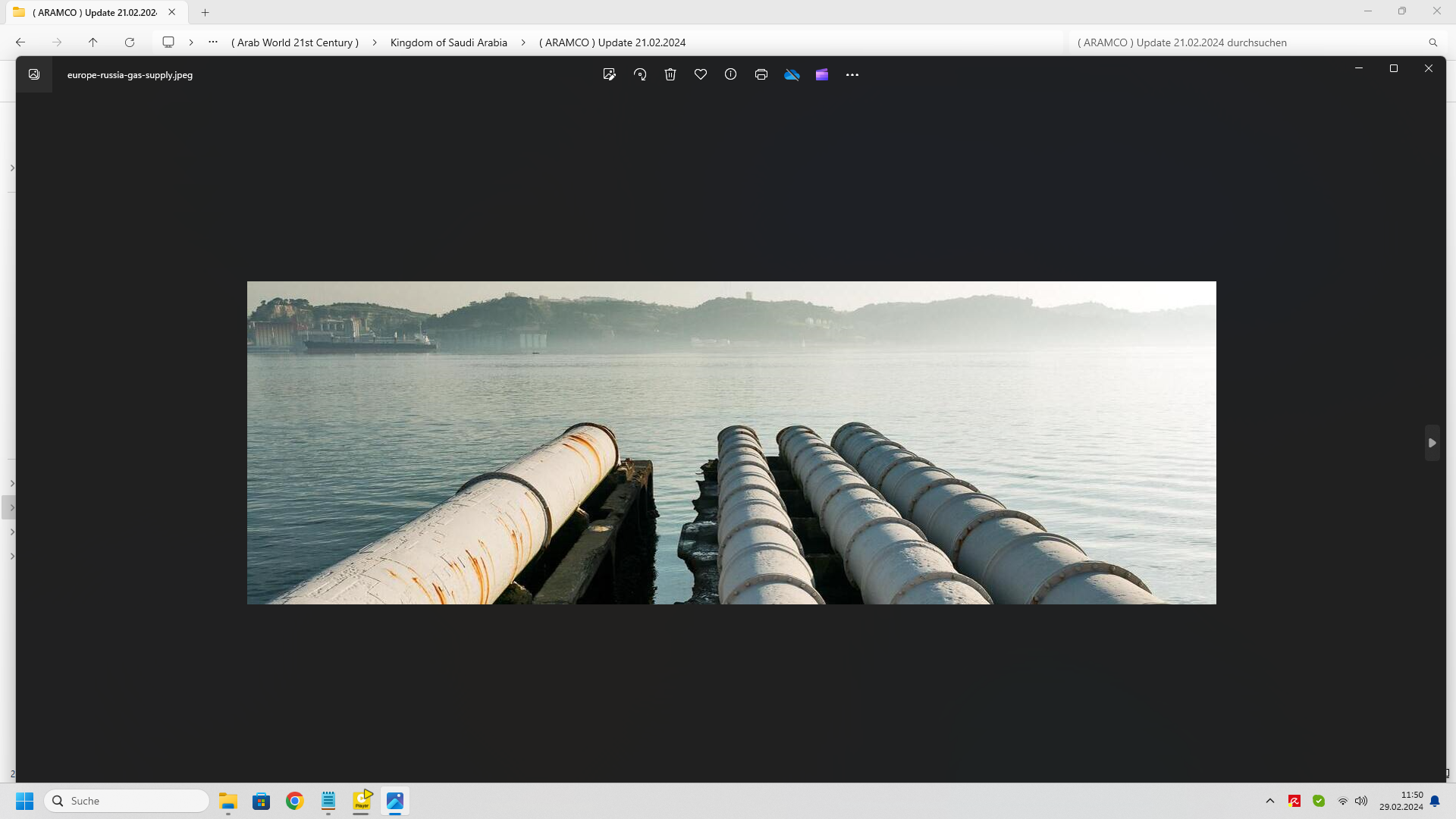Click the europe-russia-gas-supply.jpeg filename
Image resolution: width=1456 pixels, height=819 pixels.
pyautogui.click(x=130, y=75)
